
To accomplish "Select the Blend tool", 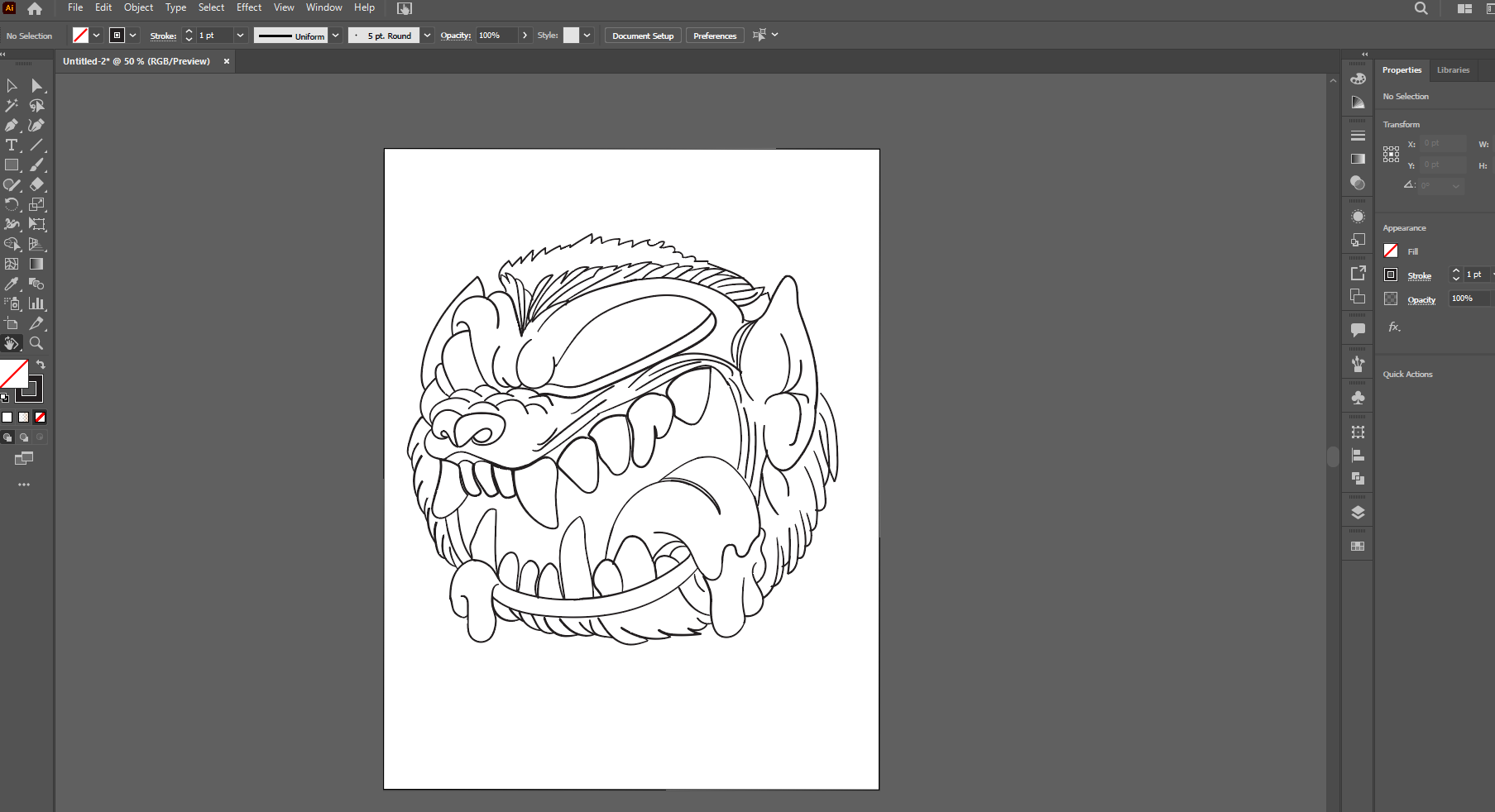I will 36,284.
